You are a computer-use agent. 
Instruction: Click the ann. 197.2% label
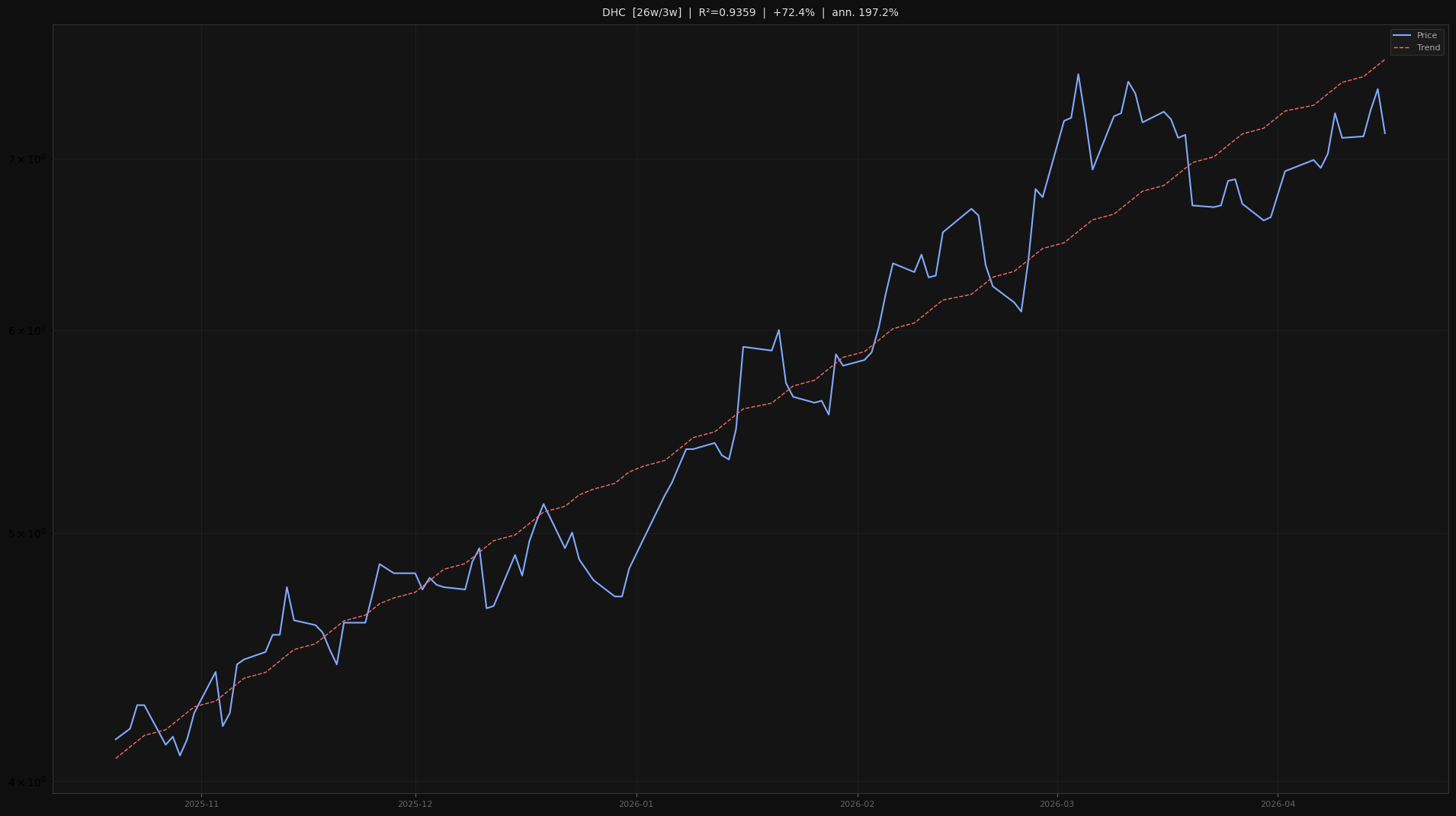point(865,12)
